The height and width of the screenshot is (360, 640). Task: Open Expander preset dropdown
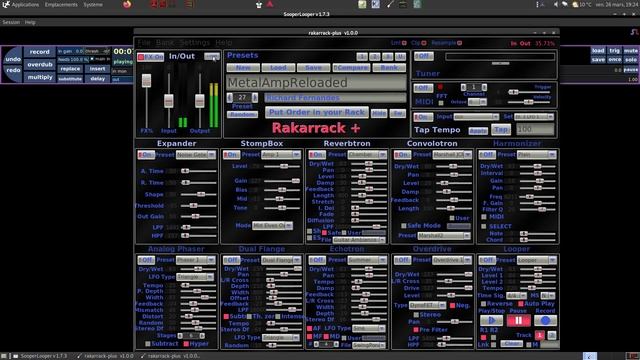point(196,155)
